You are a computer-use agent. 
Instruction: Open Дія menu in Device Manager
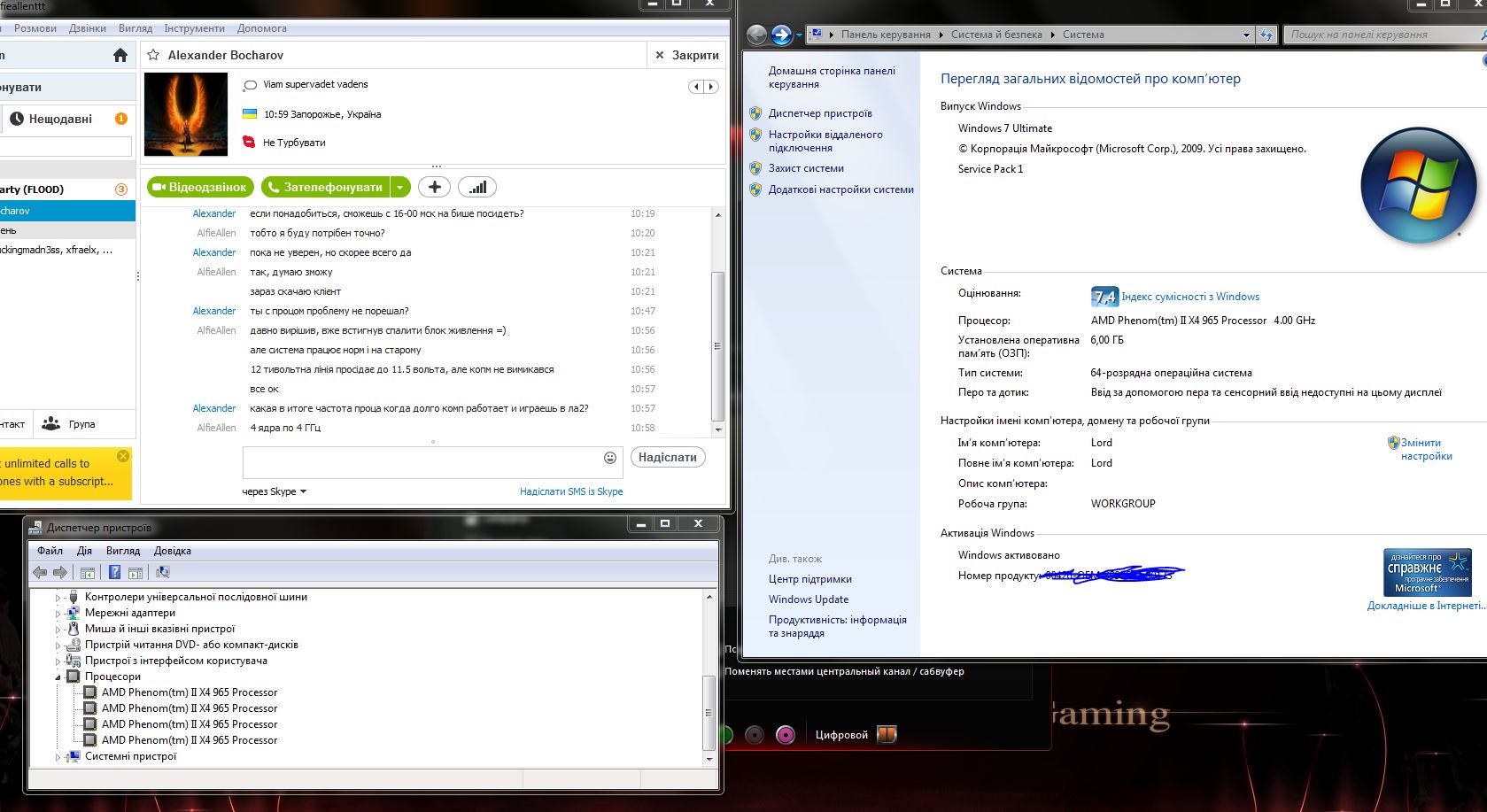(84, 551)
